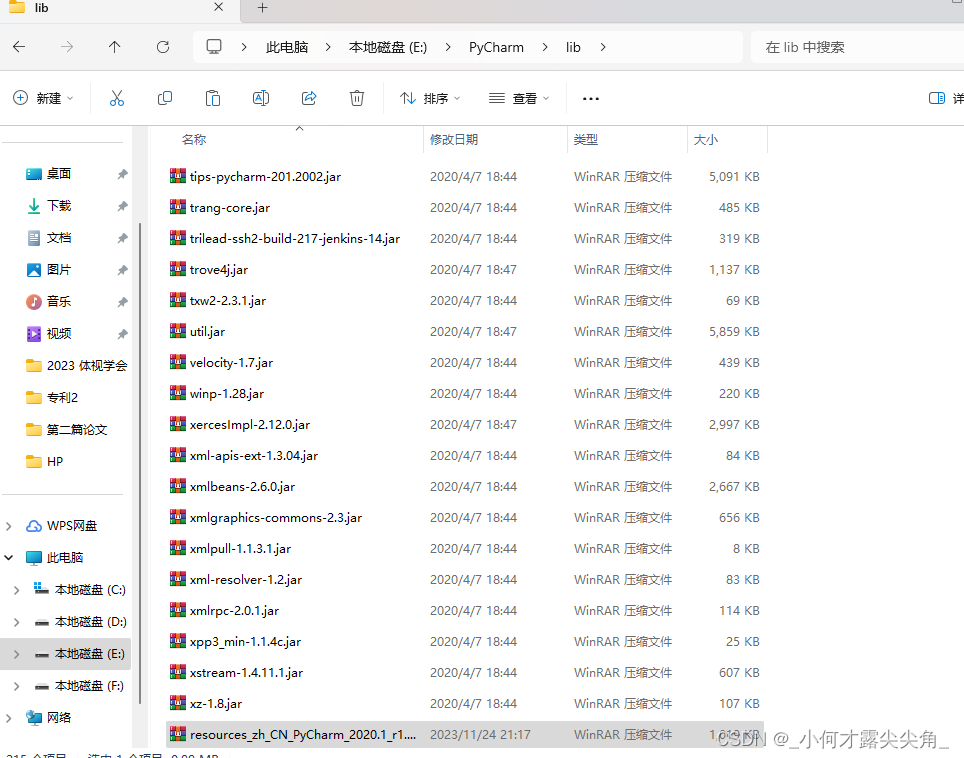Image resolution: width=964 pixels, height=758 pixels.
Task: Click PyCharm in the breadcrumb path
Action: click(496, 47)
